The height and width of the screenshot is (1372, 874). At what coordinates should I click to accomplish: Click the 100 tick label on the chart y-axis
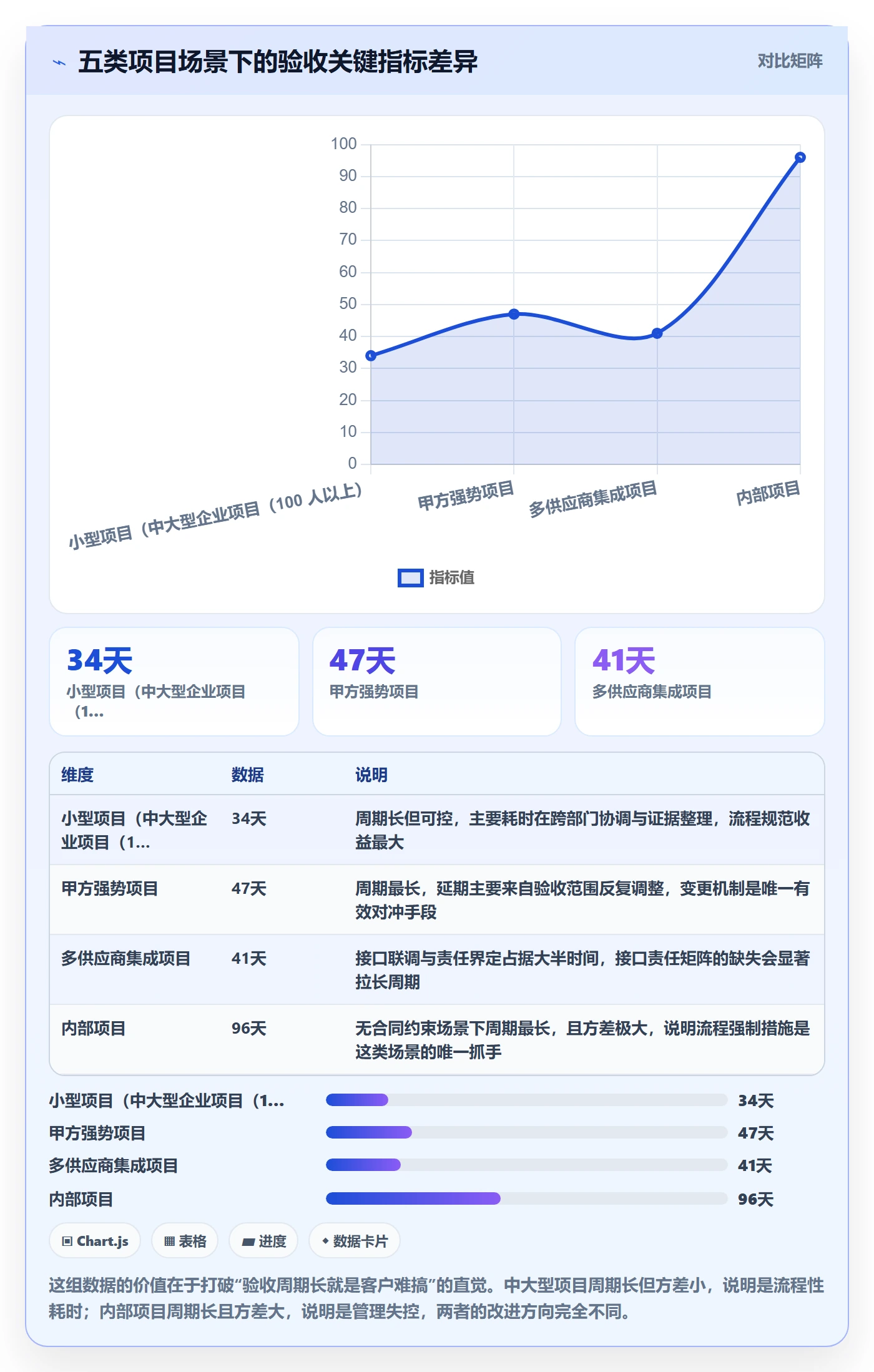(343, 144)
